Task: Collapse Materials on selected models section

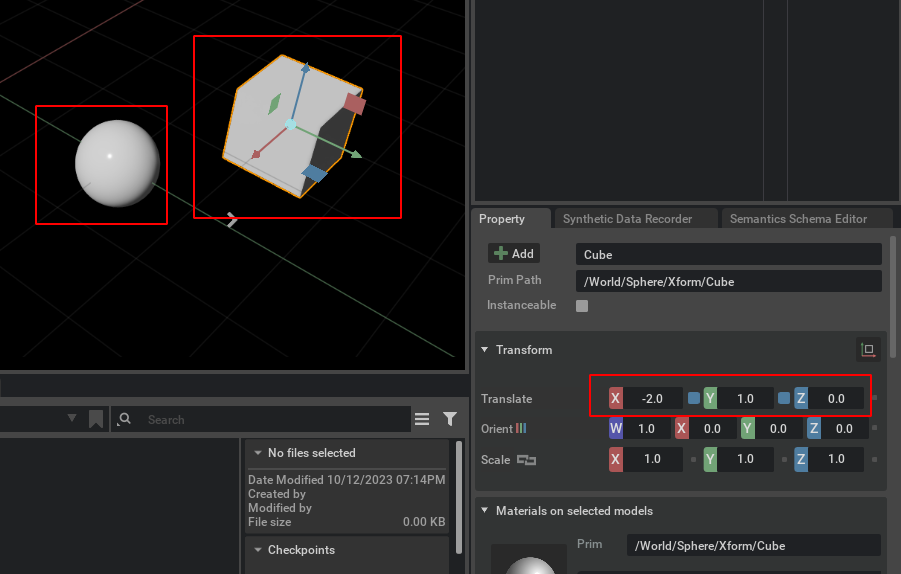Action: pos(484,510)
